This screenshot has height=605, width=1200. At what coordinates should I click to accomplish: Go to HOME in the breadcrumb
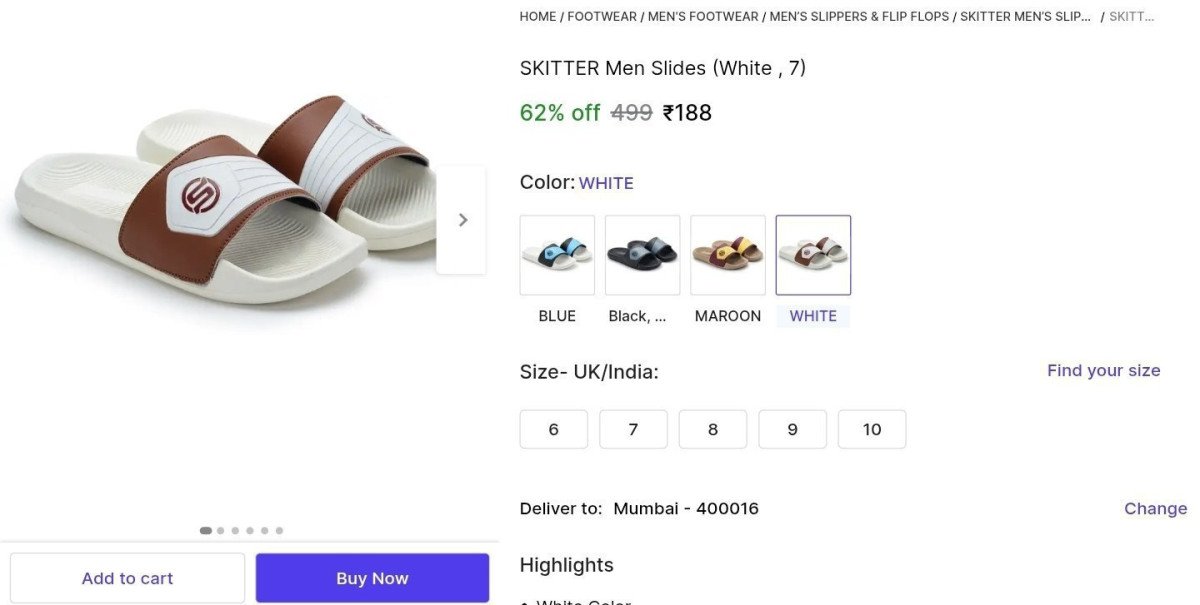point(538,17)
